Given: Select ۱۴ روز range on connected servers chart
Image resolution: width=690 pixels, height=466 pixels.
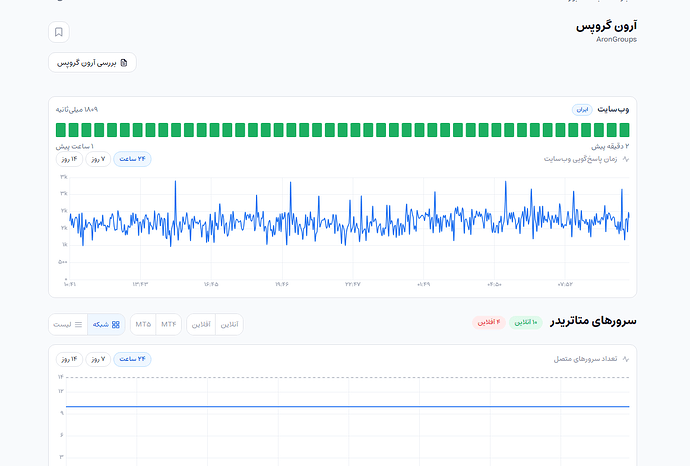Looking at the screenshot, I should [70, 359].
